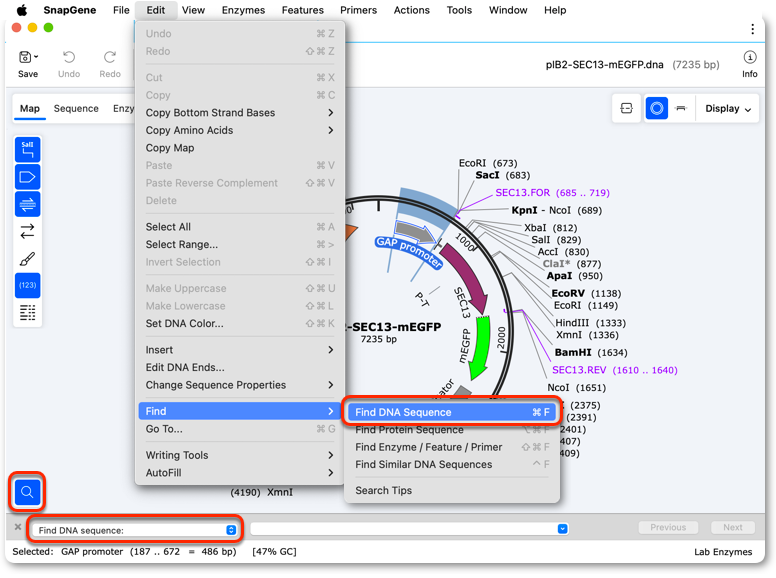This screenshot has height=578, width=776.
Task: Open the Enzymes menu
Action: 243,10
